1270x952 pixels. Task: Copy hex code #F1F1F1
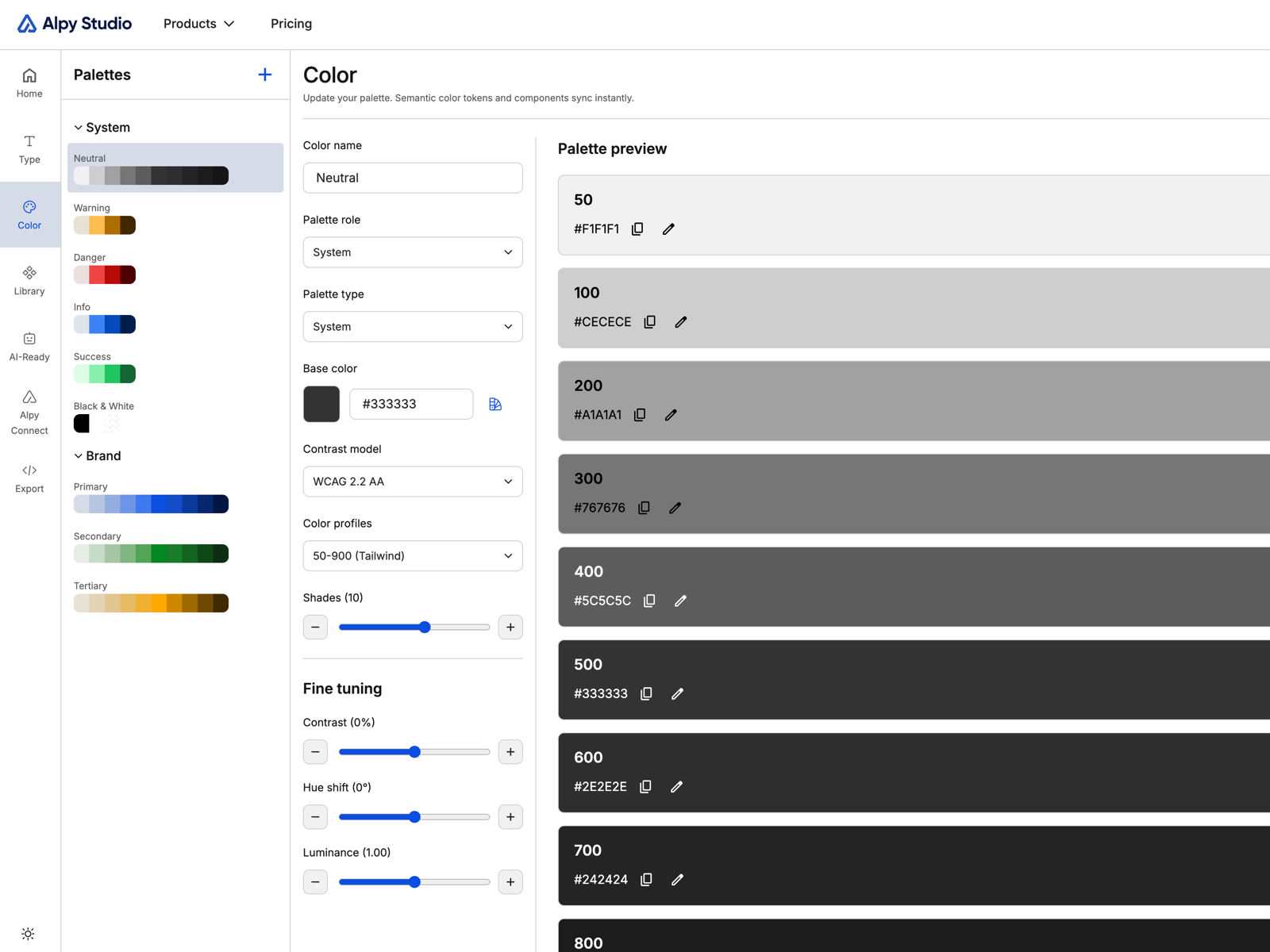(637, 228)
